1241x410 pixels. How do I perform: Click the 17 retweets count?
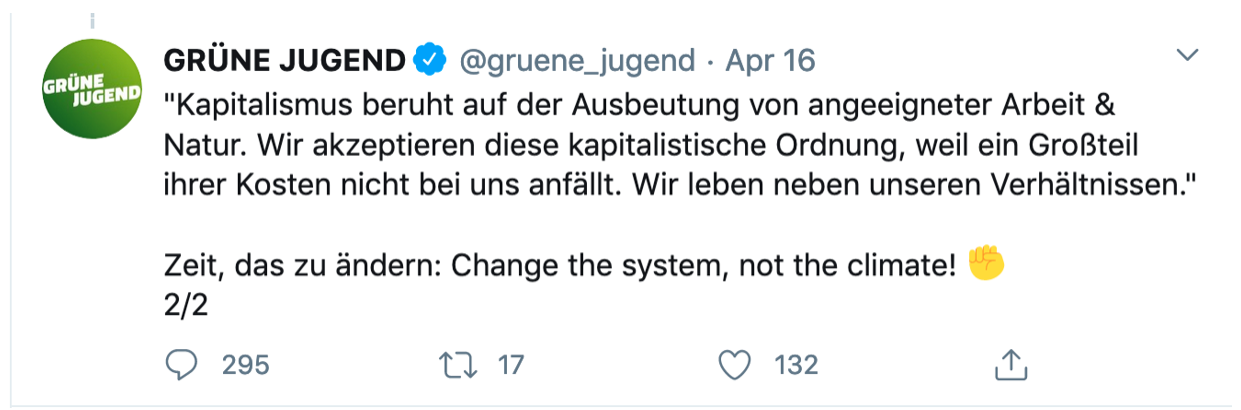pyautogui.click(x=510, y=365)
